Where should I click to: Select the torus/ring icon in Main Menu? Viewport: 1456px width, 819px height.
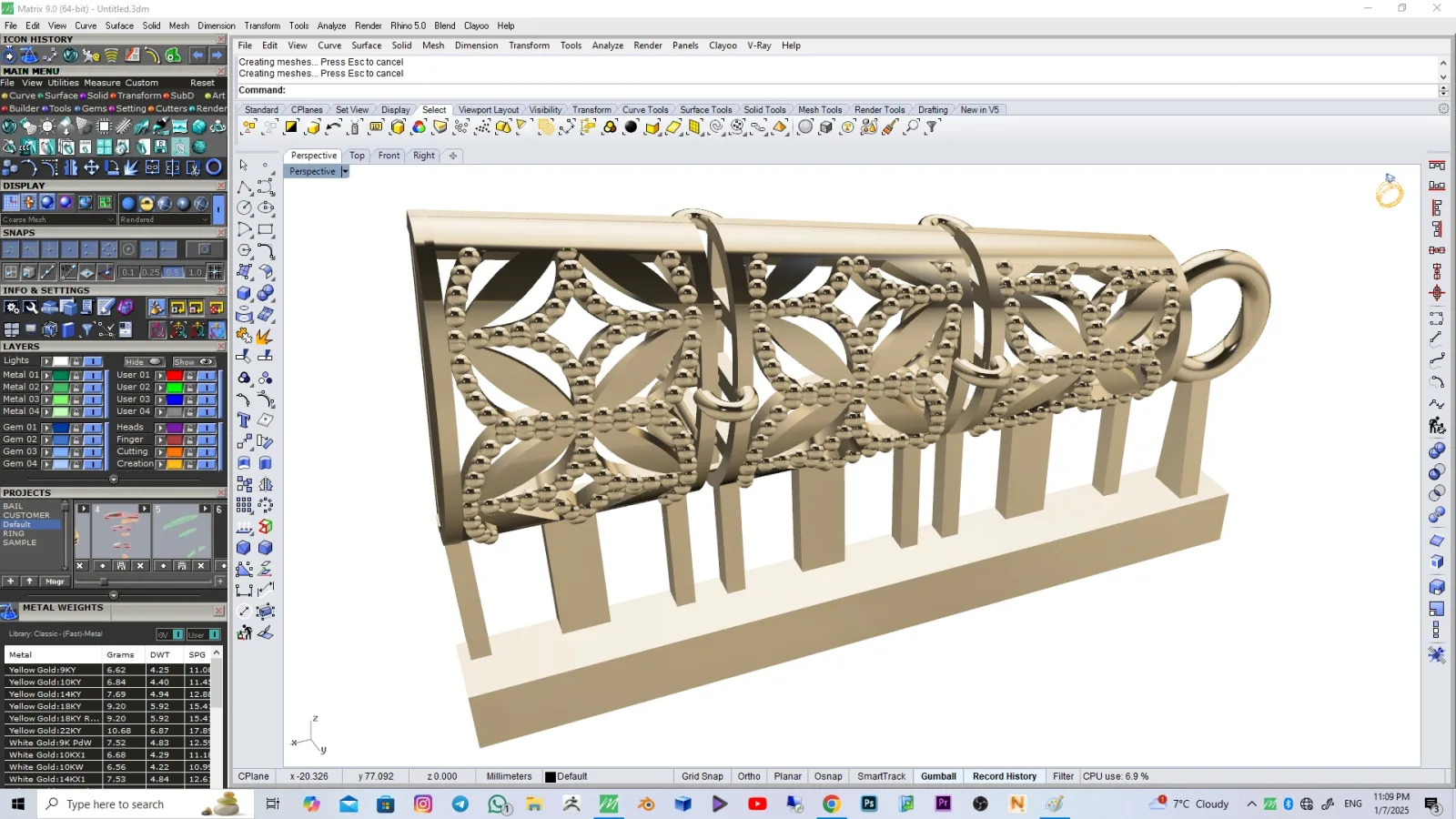(214, 167)
